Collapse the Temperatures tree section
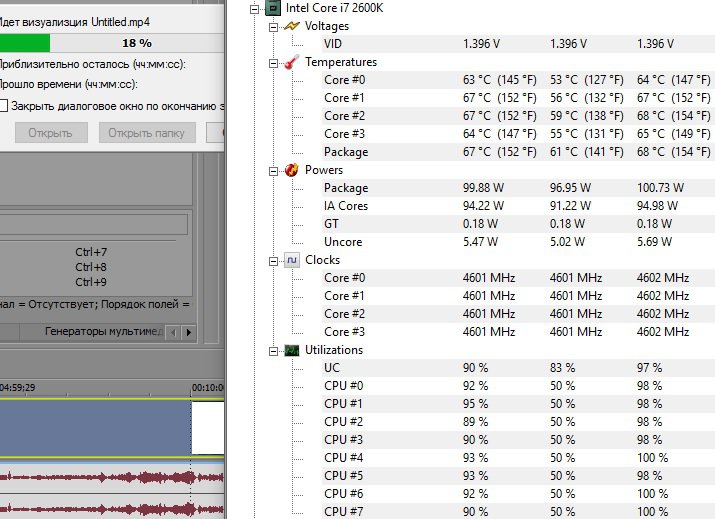 (273, 63)
